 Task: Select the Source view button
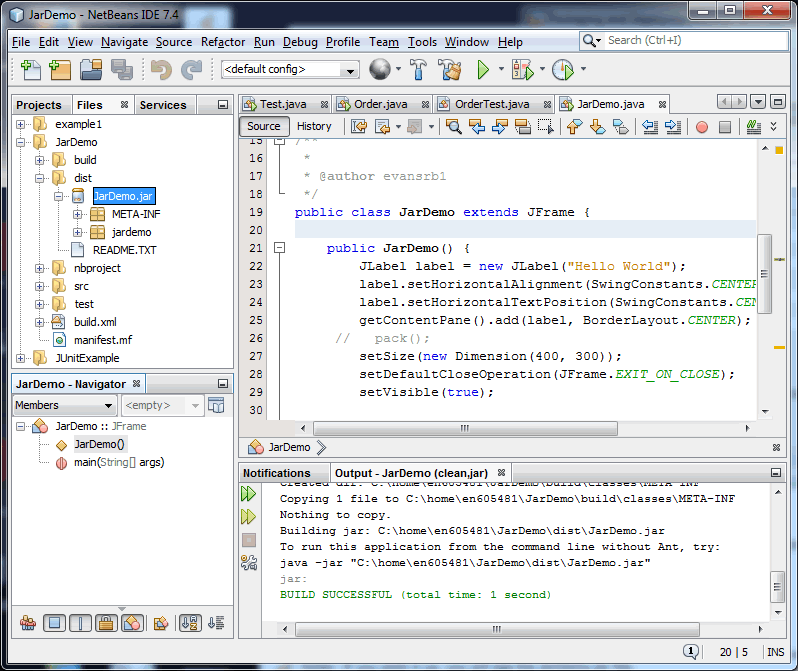coord(264,126)
